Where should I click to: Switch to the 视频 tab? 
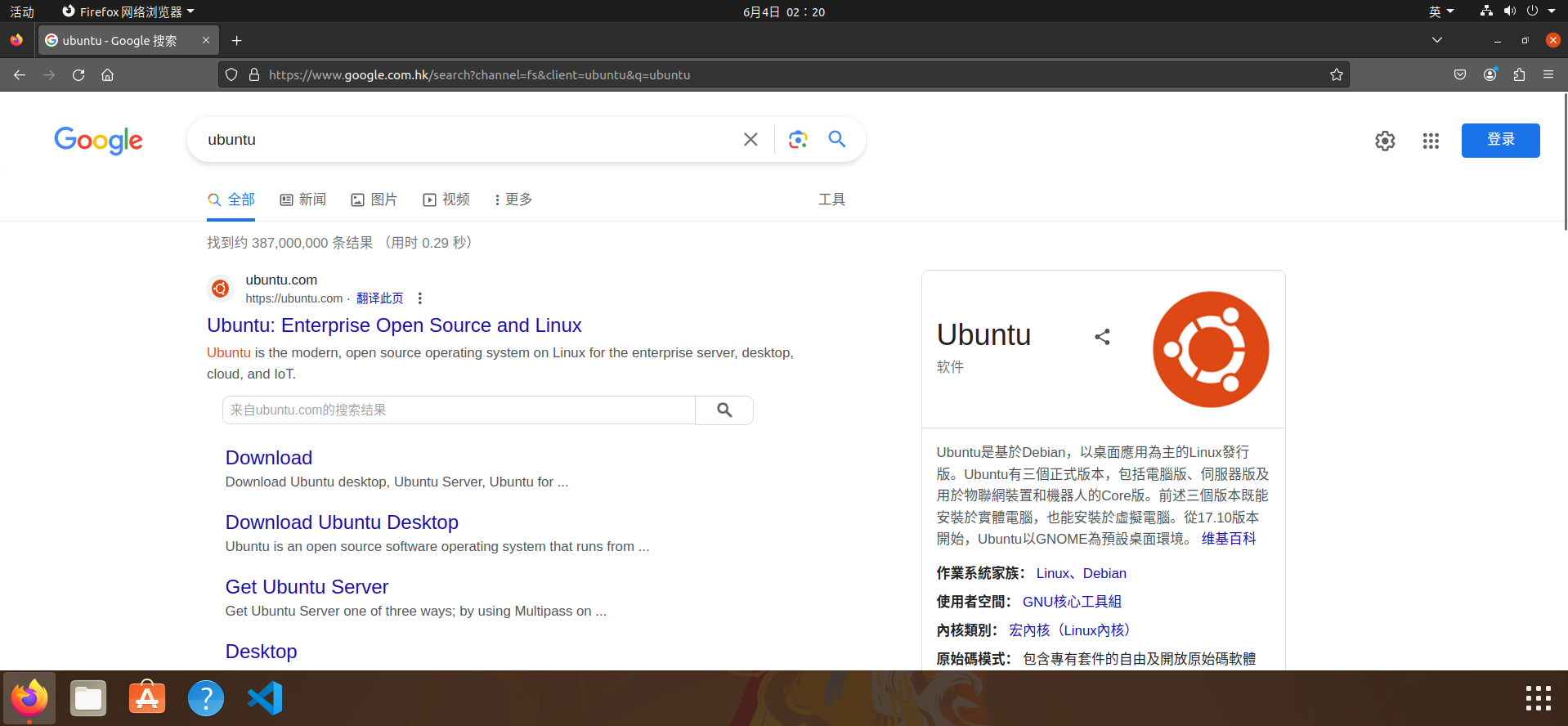(446, 199)
